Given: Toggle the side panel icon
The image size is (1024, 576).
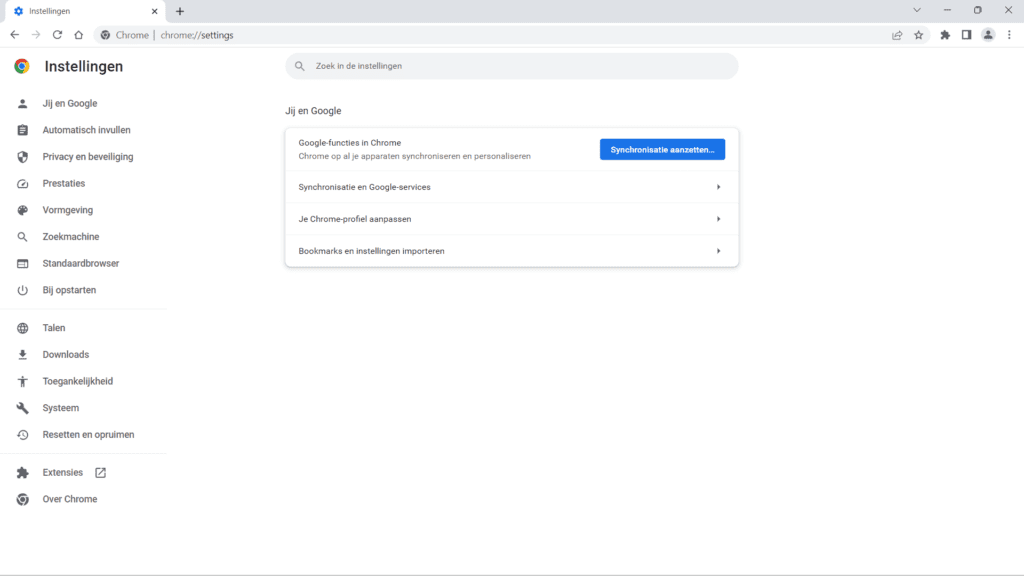Looking at the screenshot, I should (967, 35).
